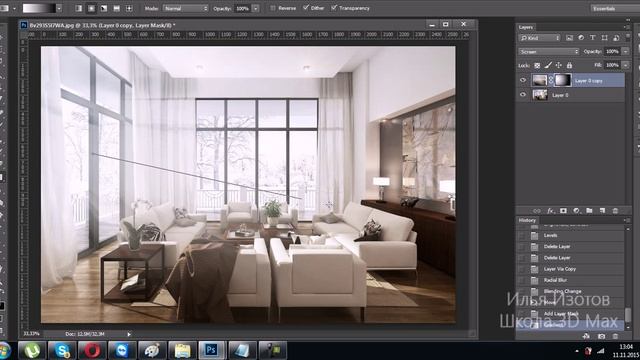Open the gradient Opacity slider arrow
The image size is (640, 360).
[x=256, y=8]
